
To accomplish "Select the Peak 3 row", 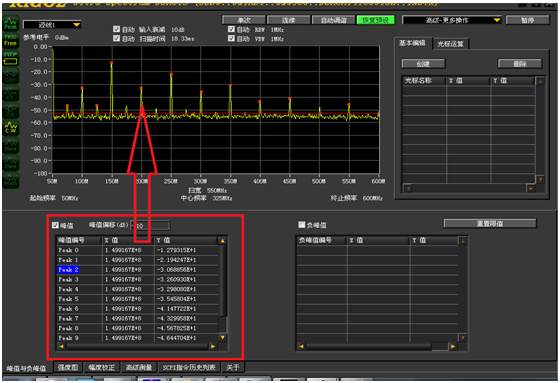I will point(138,279).
